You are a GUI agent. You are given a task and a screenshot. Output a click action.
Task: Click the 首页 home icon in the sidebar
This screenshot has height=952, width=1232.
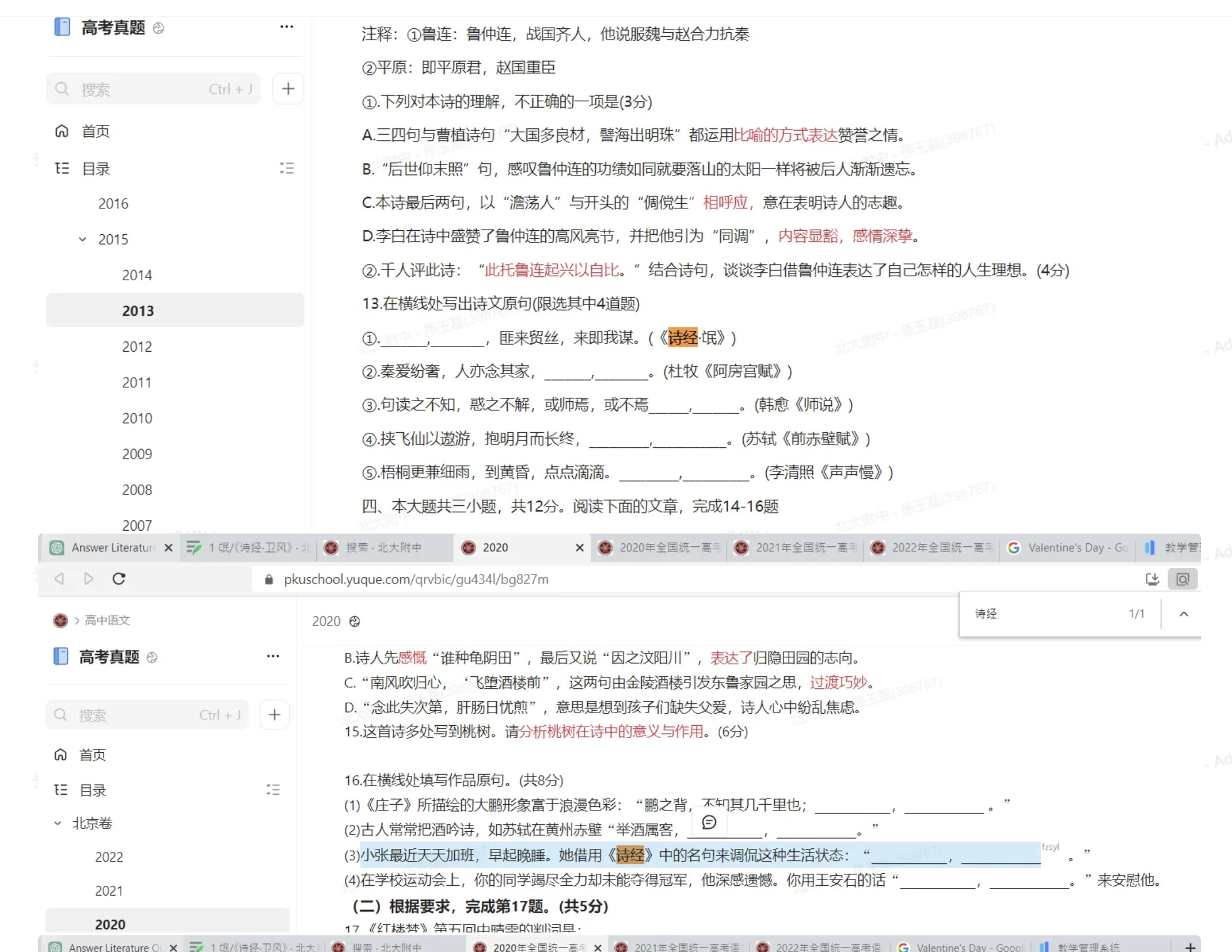[x=62, y=131]
